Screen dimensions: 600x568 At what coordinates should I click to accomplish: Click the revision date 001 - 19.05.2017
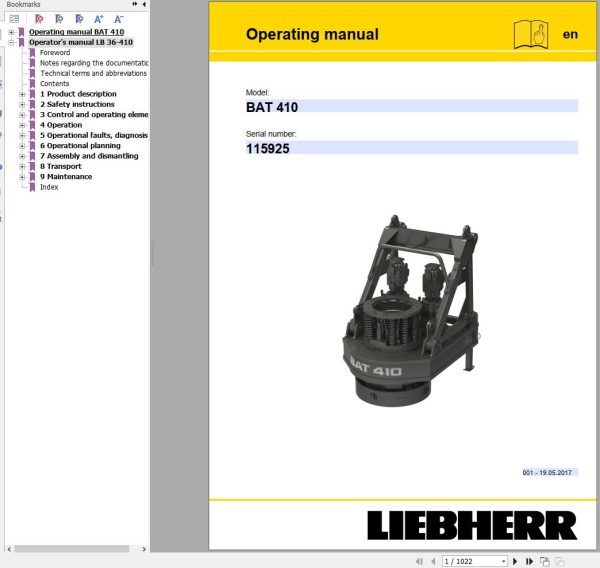pyautogui.click(x=547, y=472)
